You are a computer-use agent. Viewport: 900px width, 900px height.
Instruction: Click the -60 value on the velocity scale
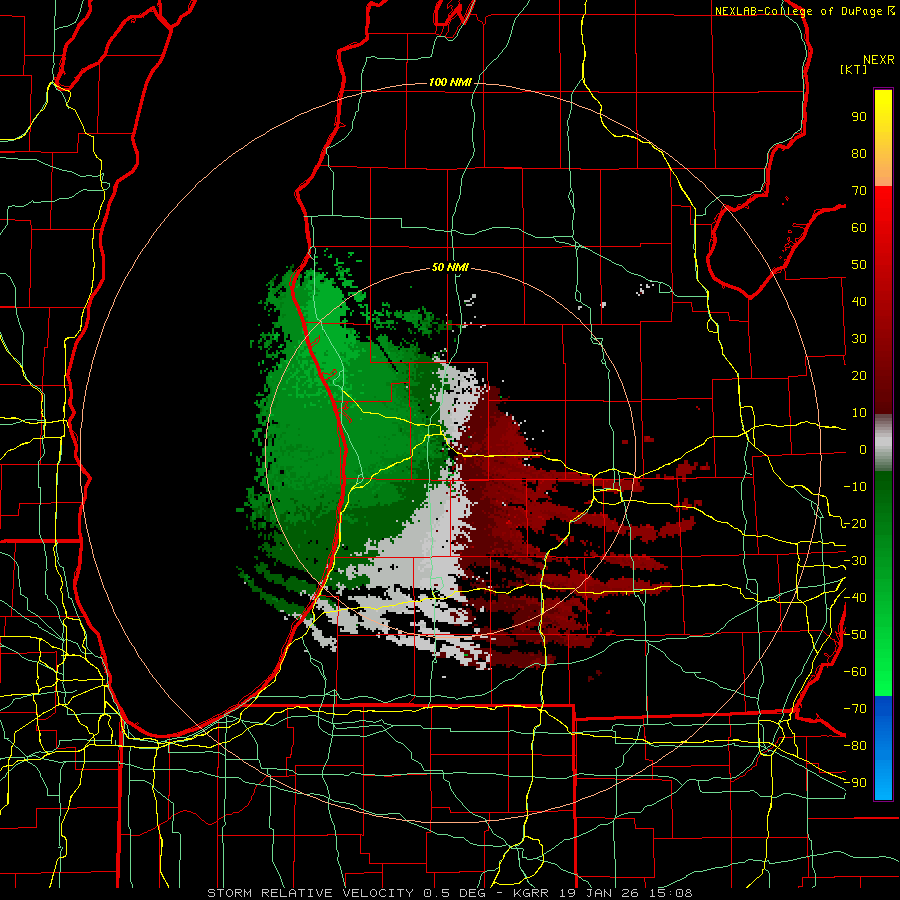855,672
